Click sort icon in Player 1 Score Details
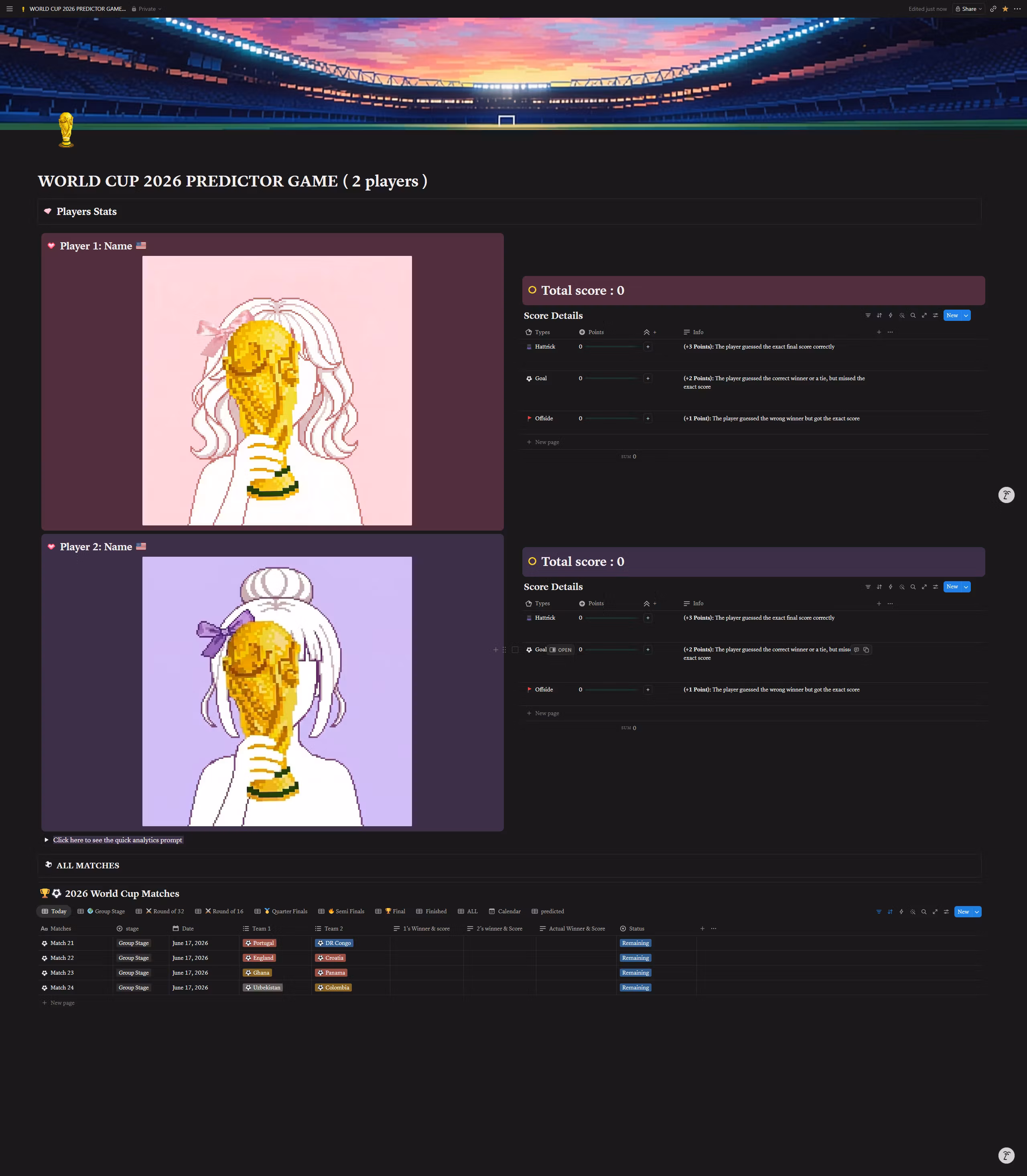The height and width of the screenshot is (1176, 1027). coord(879,315)
